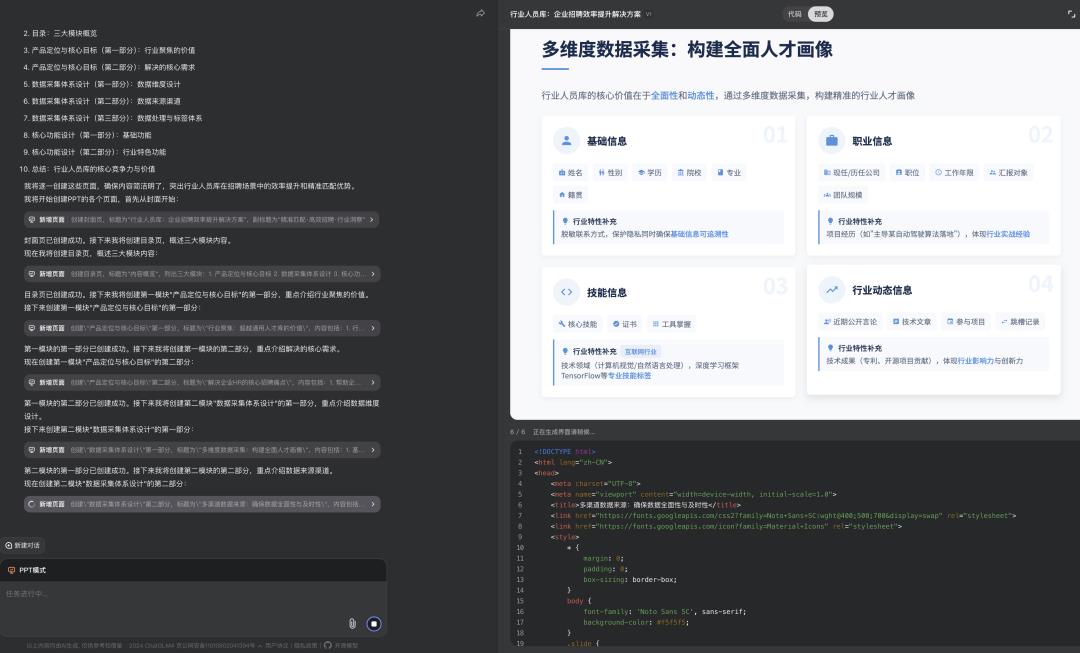Click the PPT模式 mode icon
The image size is (1080, 653).
pos(11,570)
